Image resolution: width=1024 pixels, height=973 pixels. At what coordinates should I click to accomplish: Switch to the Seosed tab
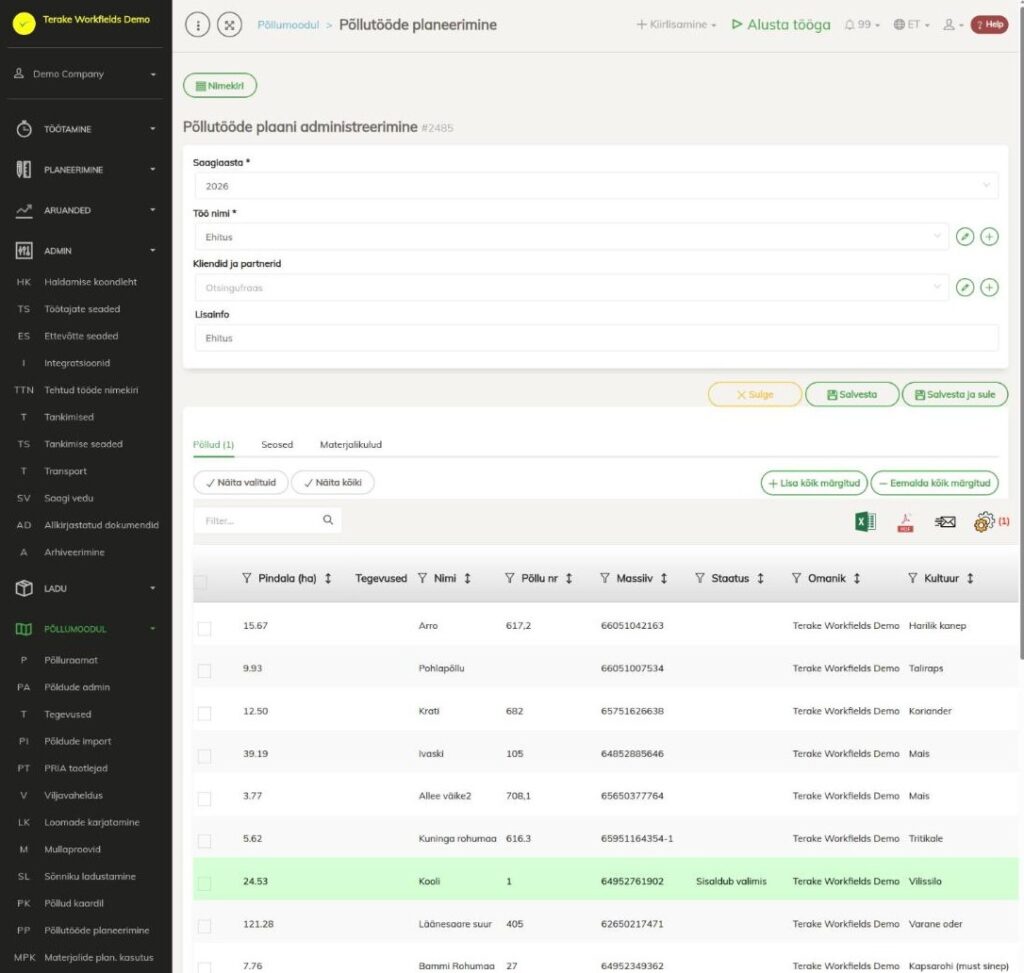(277, 445)
